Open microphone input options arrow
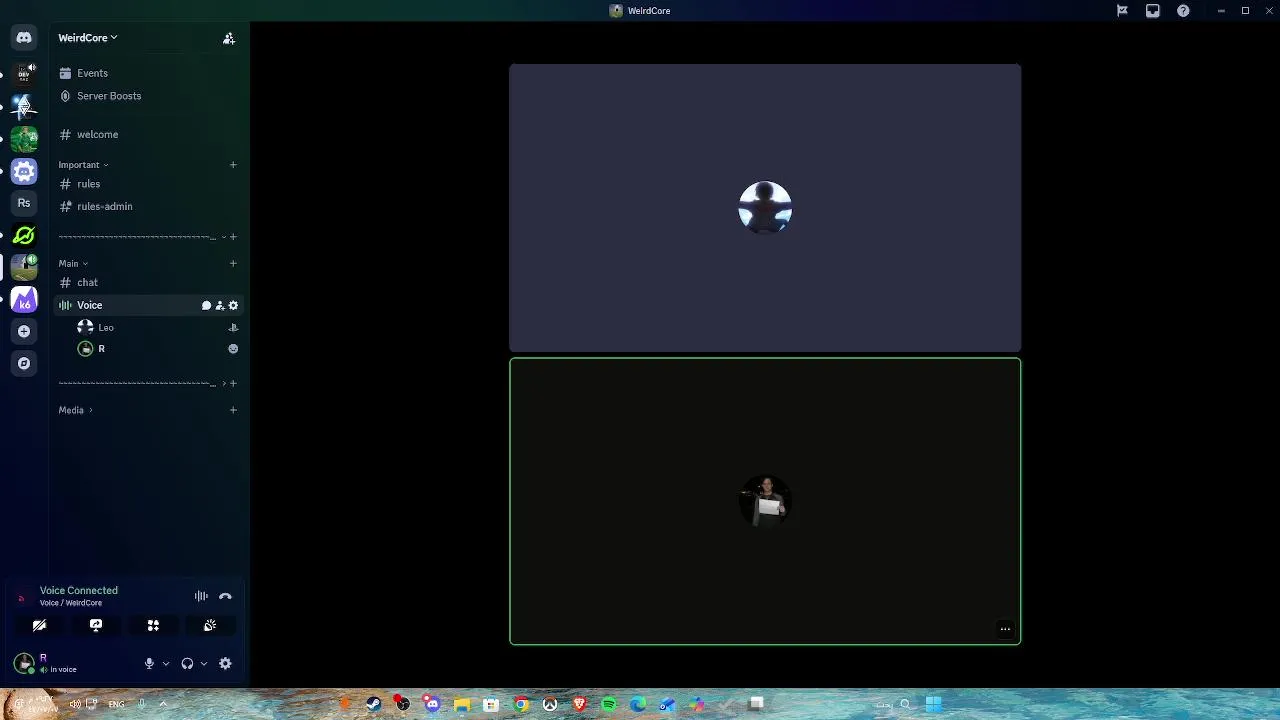 coord(166,663)
